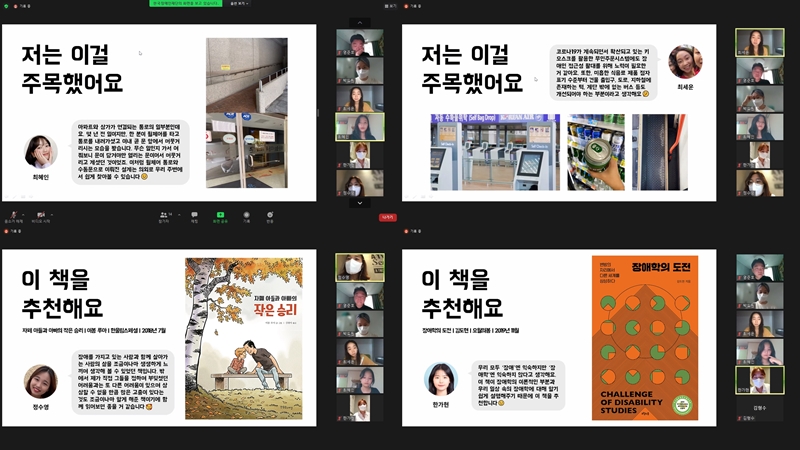
Task: Click 정수영 presenter avatar on slide
Action: coord(41,381)
